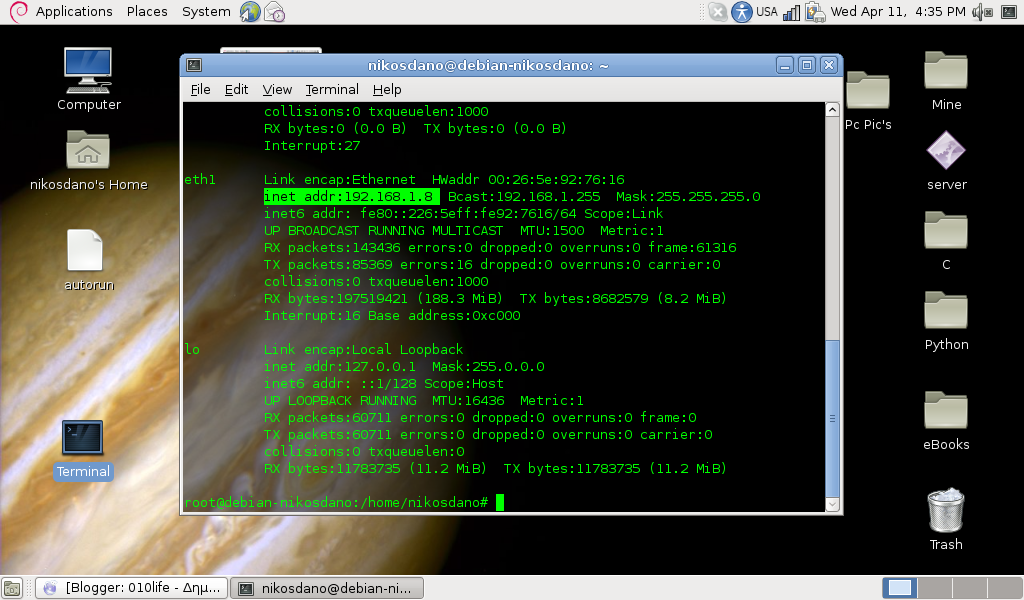Open the Mine folder on the desktop
Image resolution: width=1024 pixels, height=600 pixels.
(x=946, y=69)
